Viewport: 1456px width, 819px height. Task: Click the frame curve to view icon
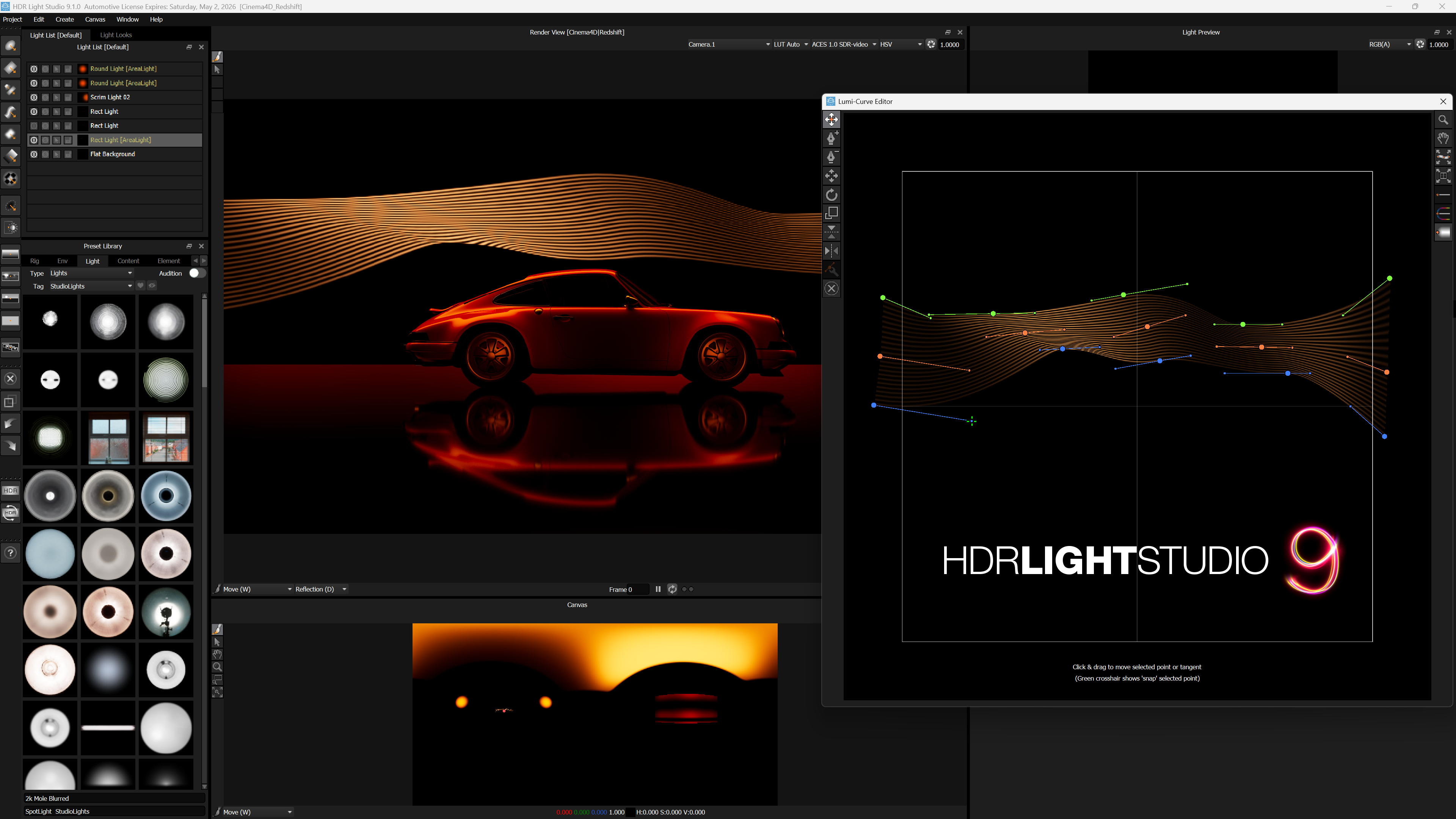click(1443, 157)
